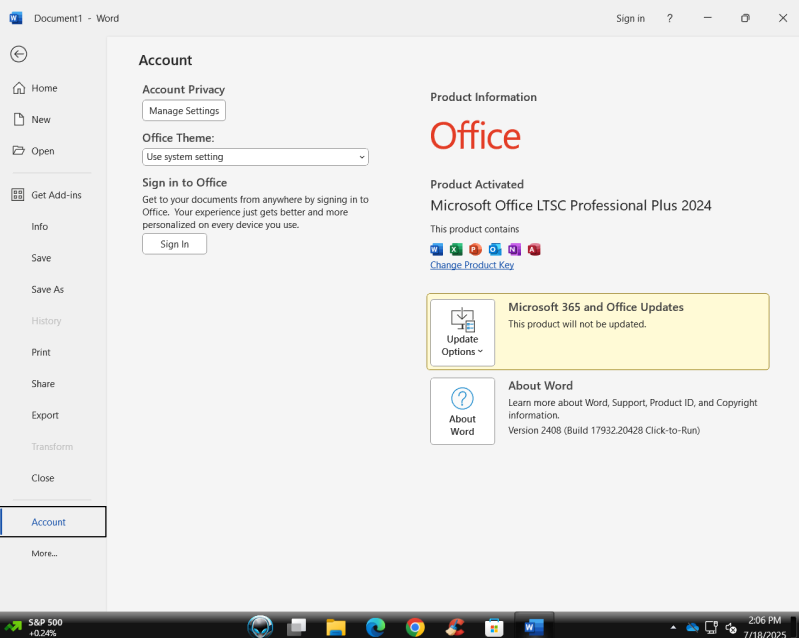This screenshot has width=799, height=638.
Task: Click the S&P 500 taskbar widget
Action: click(33, 627)
